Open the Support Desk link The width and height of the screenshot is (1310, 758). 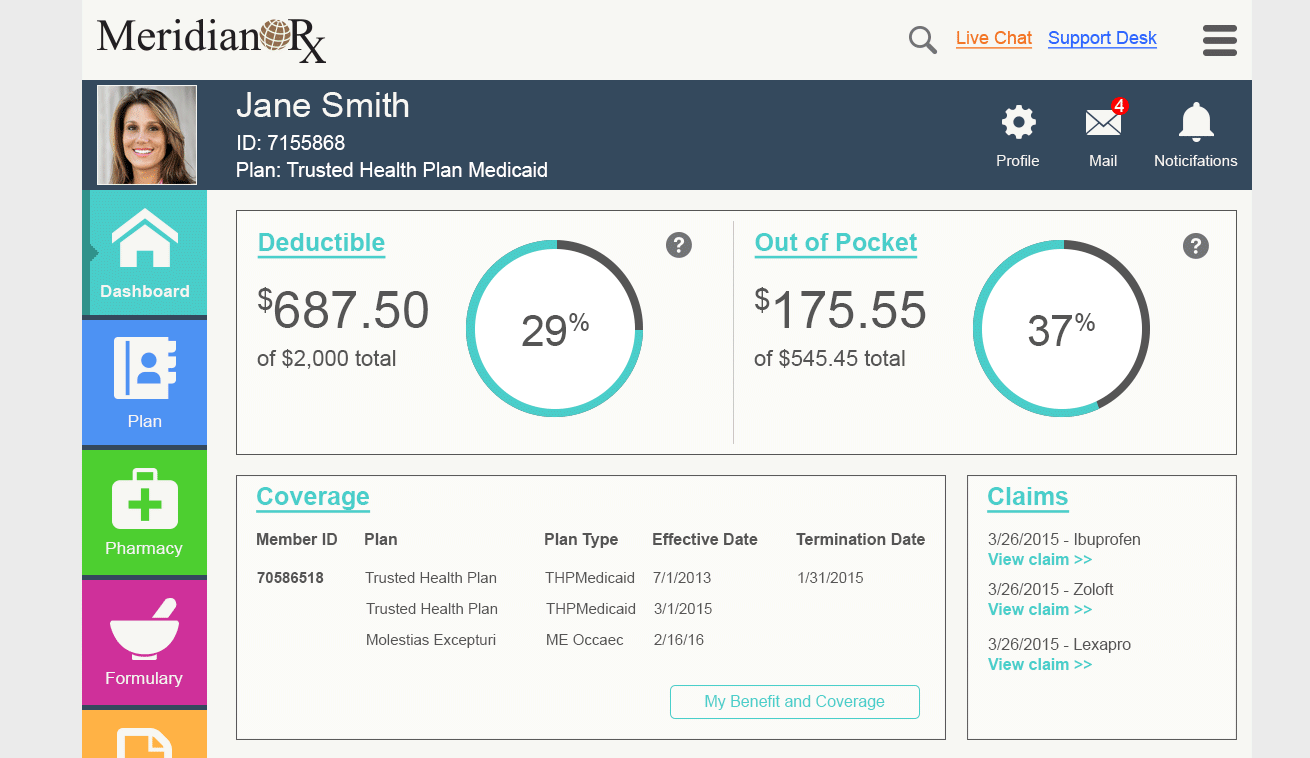[x=1102, y=38]
